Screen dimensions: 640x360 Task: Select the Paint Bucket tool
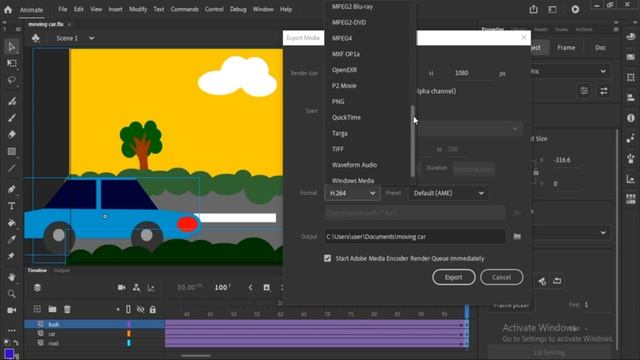(x=11, y=223)
